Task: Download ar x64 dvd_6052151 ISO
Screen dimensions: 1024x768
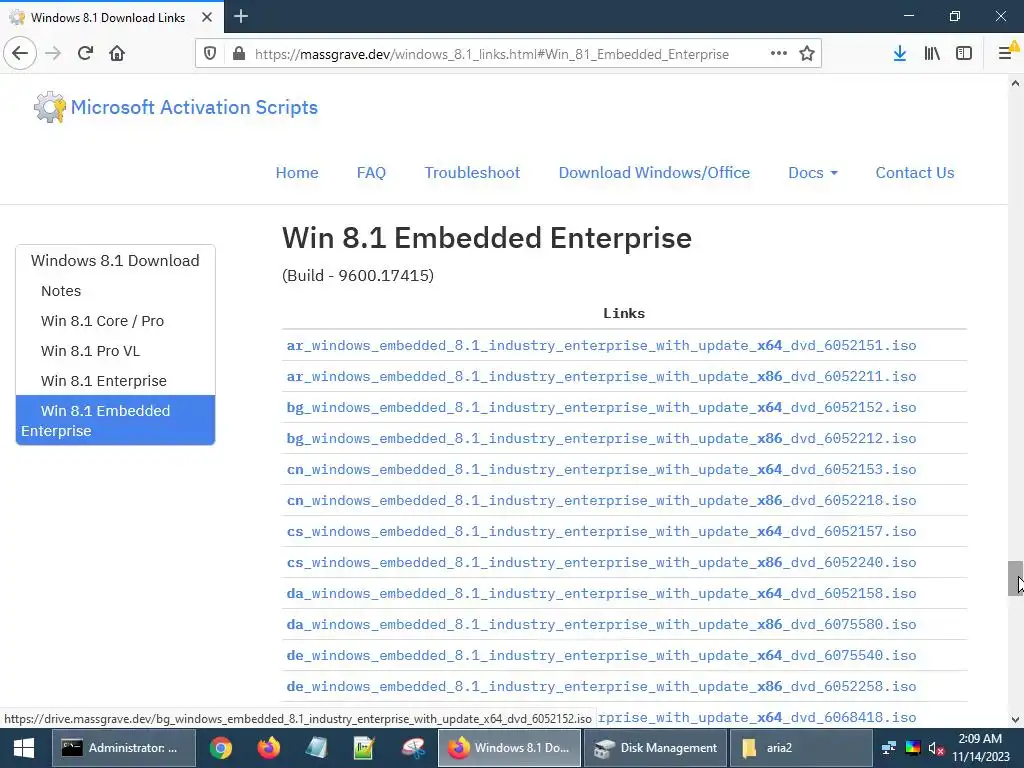Action: coord(601,345)
